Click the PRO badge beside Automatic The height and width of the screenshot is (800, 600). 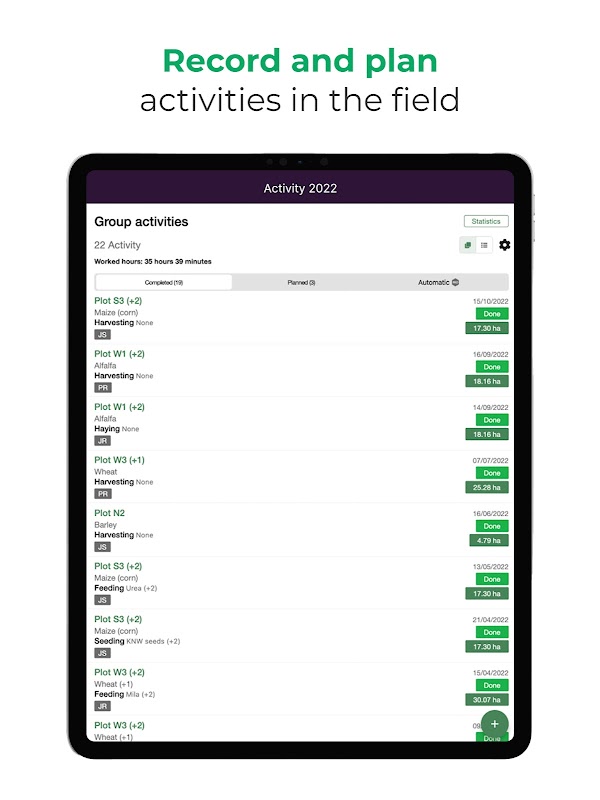(x=455, y=283)
